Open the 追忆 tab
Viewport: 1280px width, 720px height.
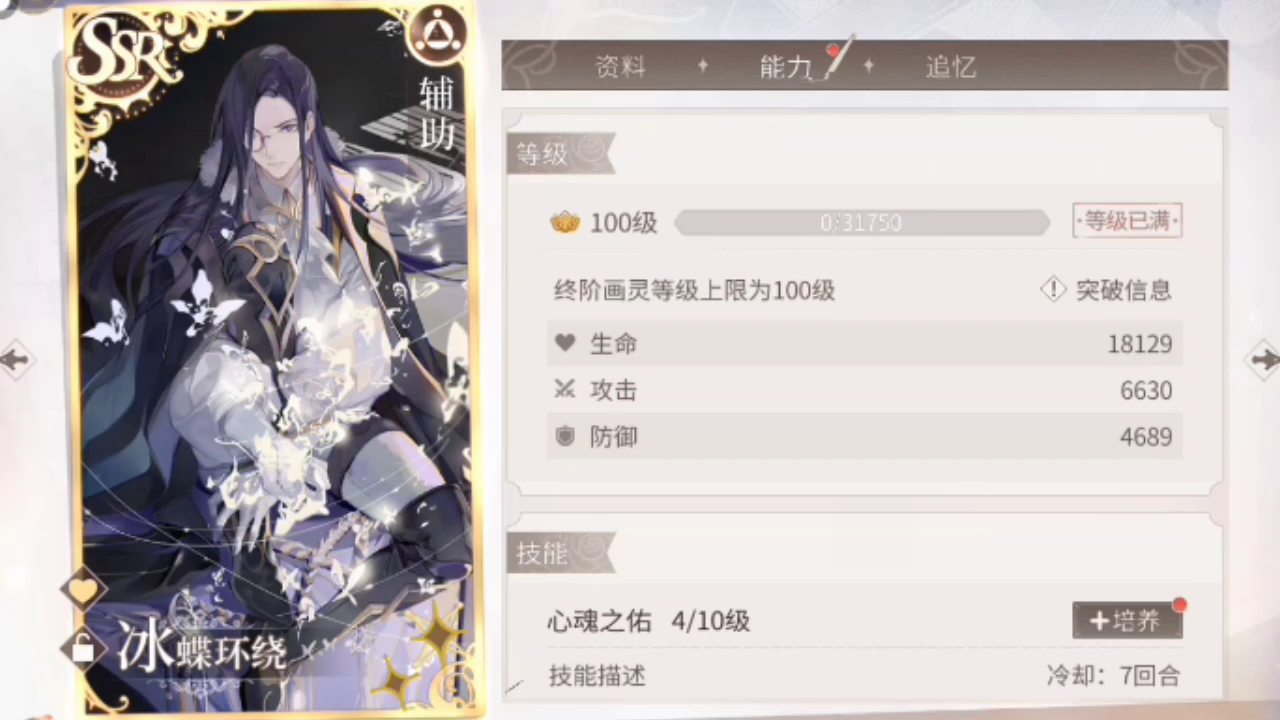point(950,67)
